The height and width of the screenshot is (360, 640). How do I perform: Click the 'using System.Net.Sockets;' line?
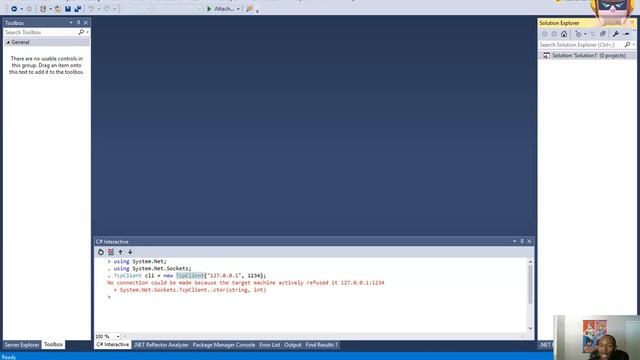tap(152, 269)
